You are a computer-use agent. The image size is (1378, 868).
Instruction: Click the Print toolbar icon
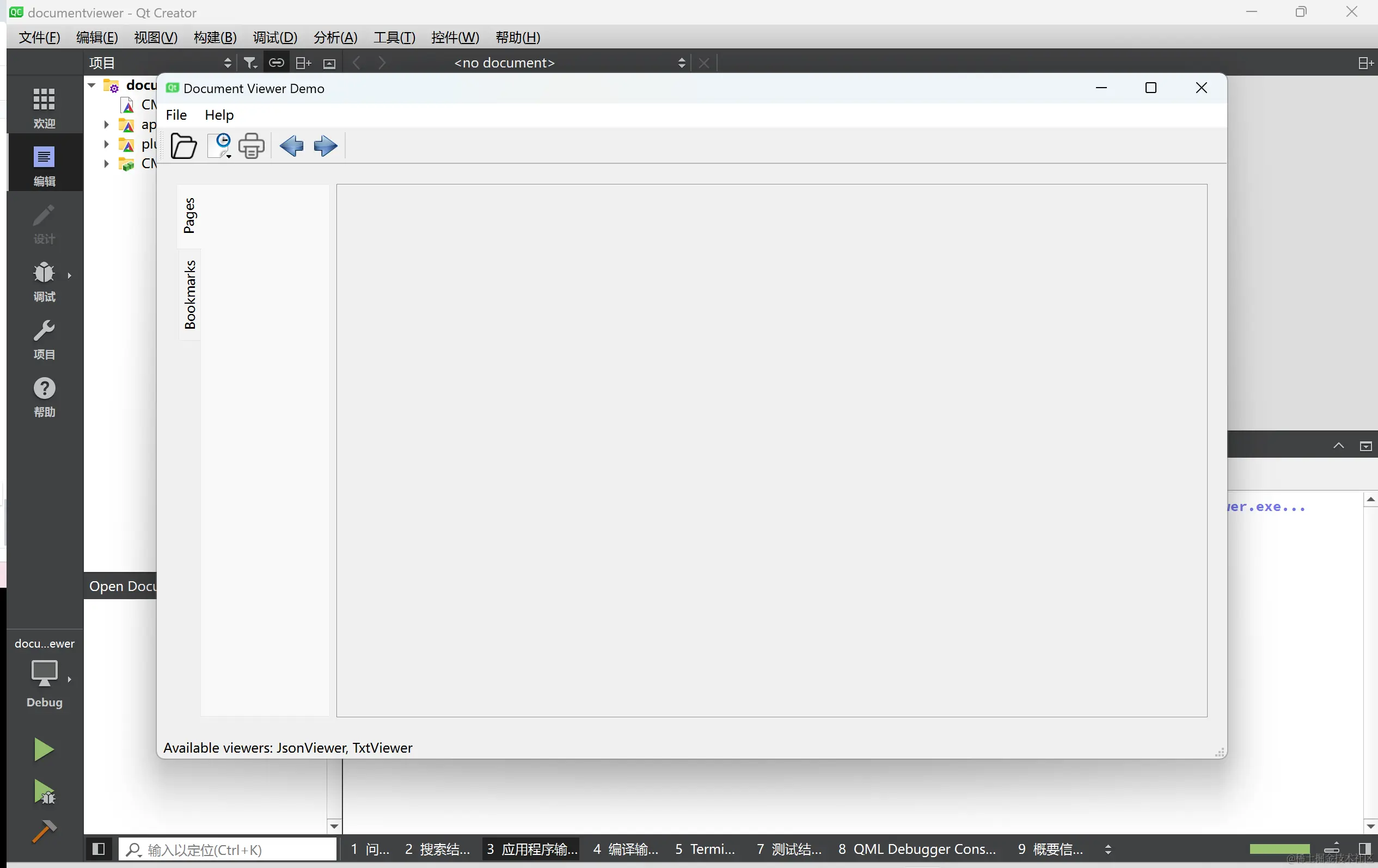tap(251, 146)
